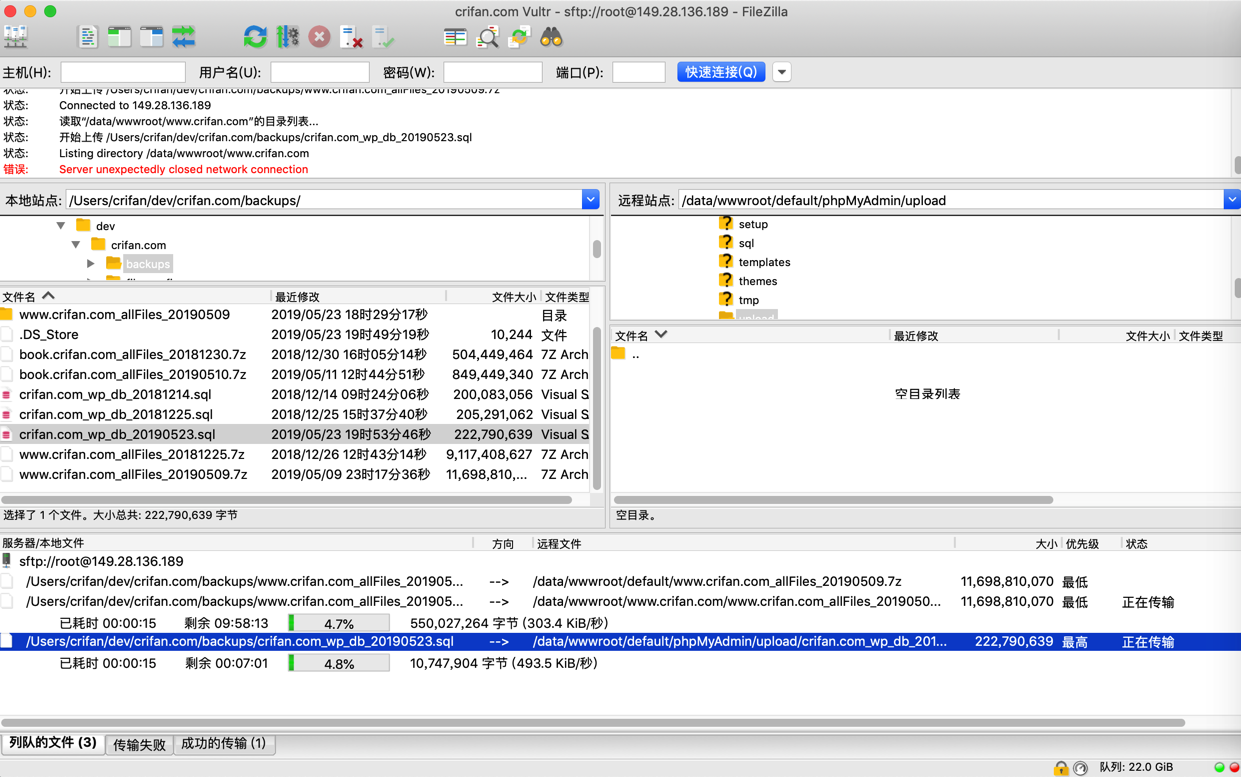Image resolution: width=1241 pixels, height=777 pixels.
Task: Click the red activity LED indicator
Action: point(1233,768)
